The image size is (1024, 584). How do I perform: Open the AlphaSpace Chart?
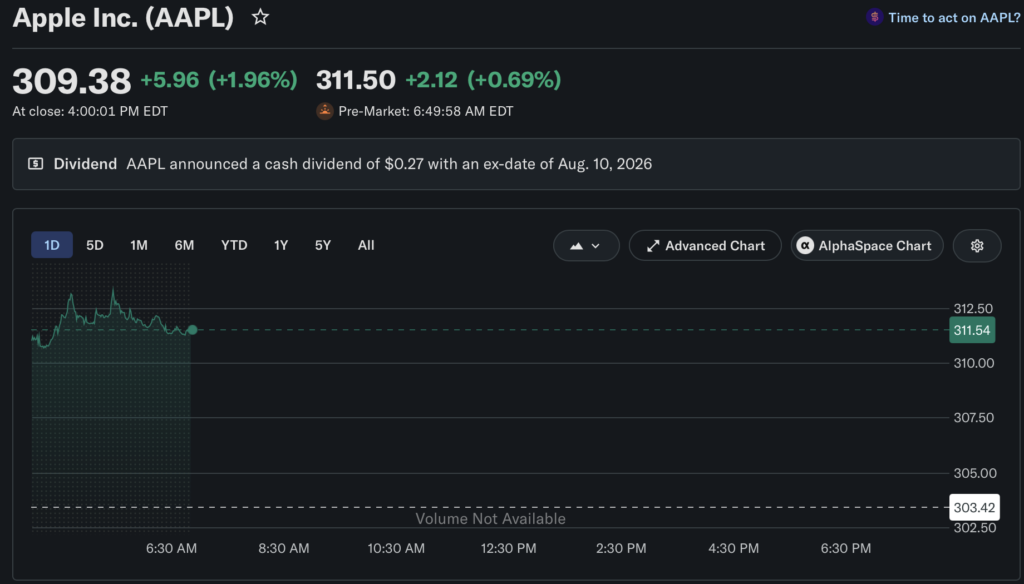(867, 246)
